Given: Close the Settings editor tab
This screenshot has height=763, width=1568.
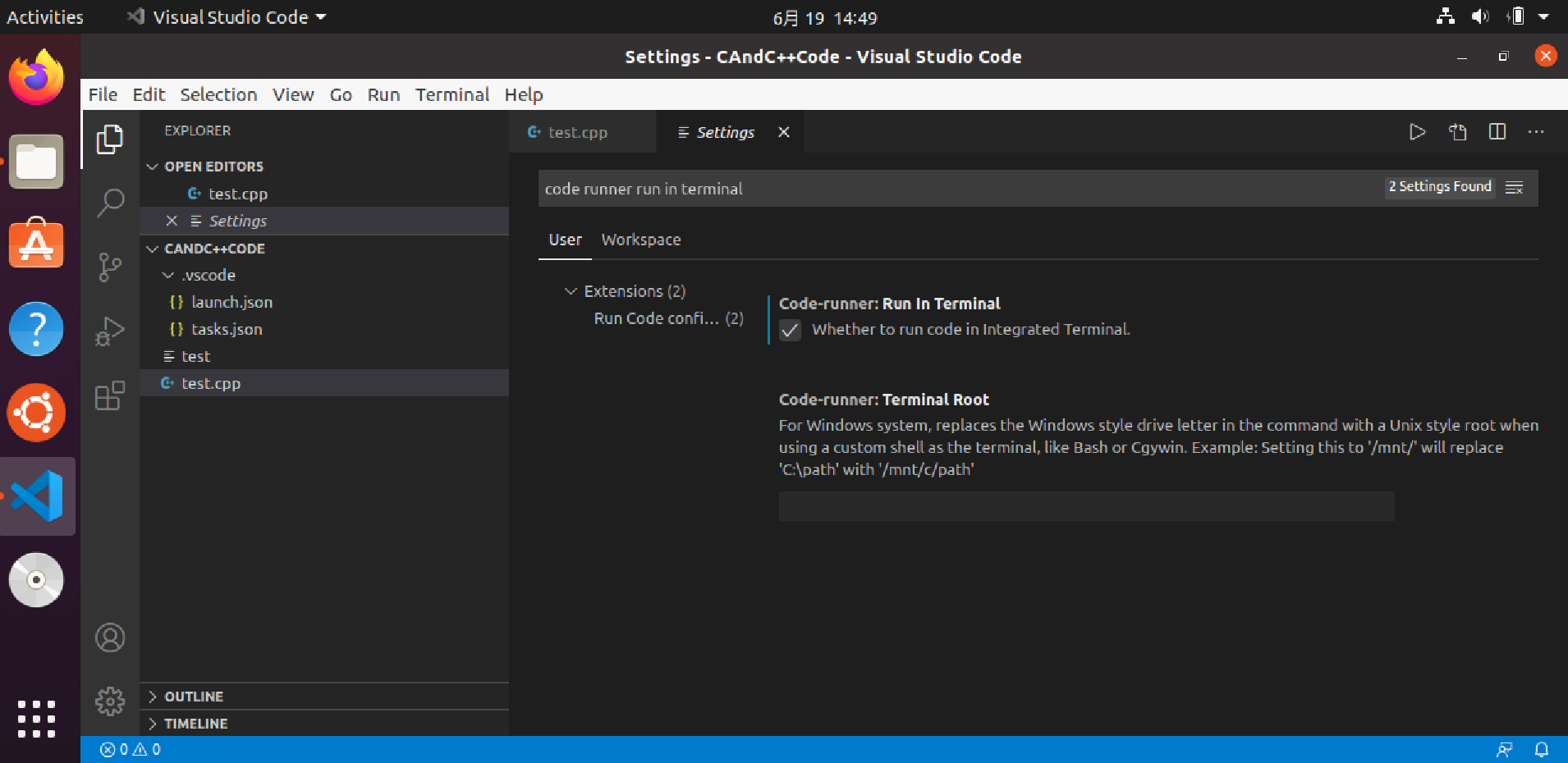Looking at the screenshot, I should 784,132.
